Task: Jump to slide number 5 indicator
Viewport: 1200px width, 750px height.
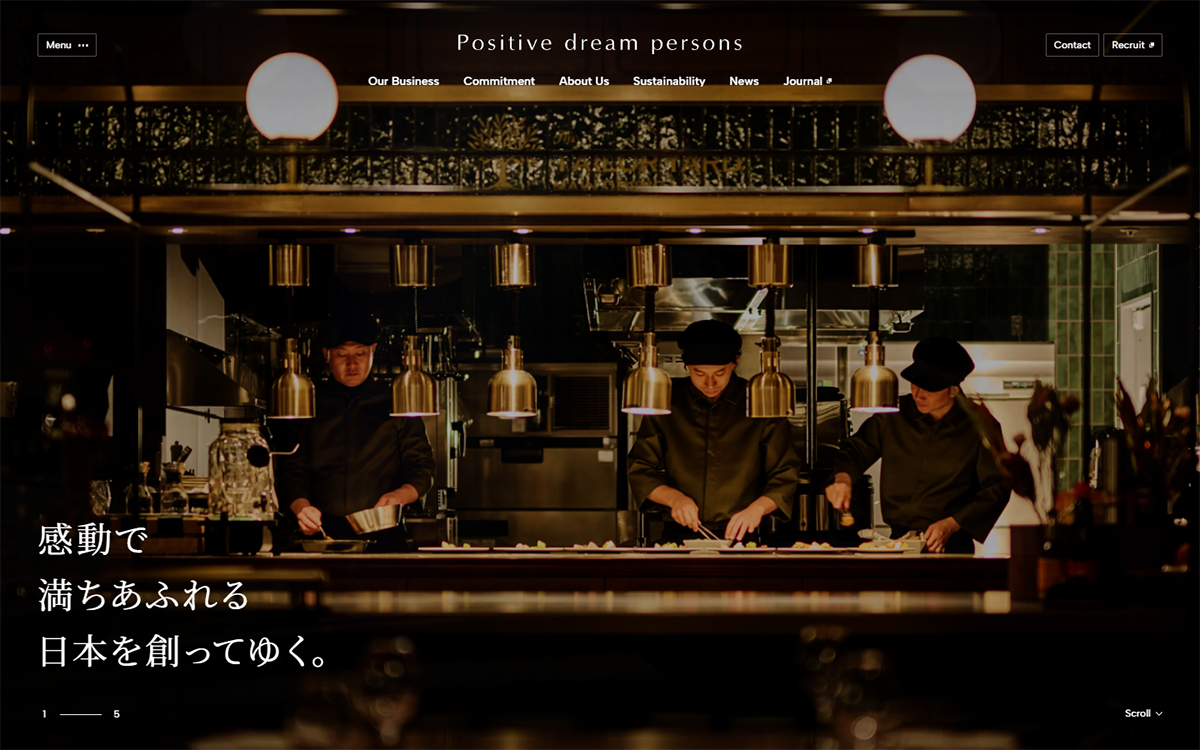Action: [x=116, y=714]
